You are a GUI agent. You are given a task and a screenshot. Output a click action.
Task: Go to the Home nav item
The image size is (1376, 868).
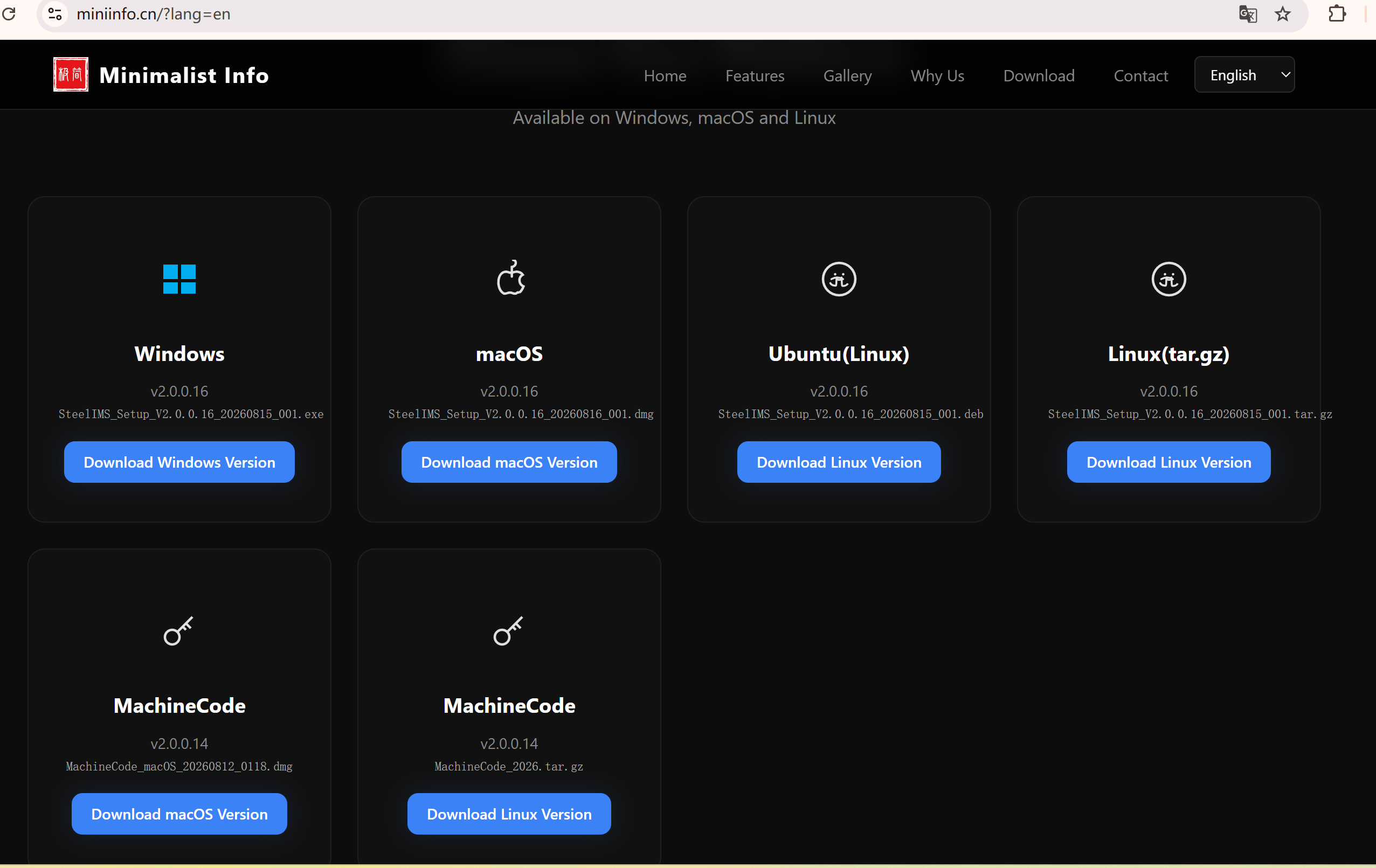click(665, 75)
